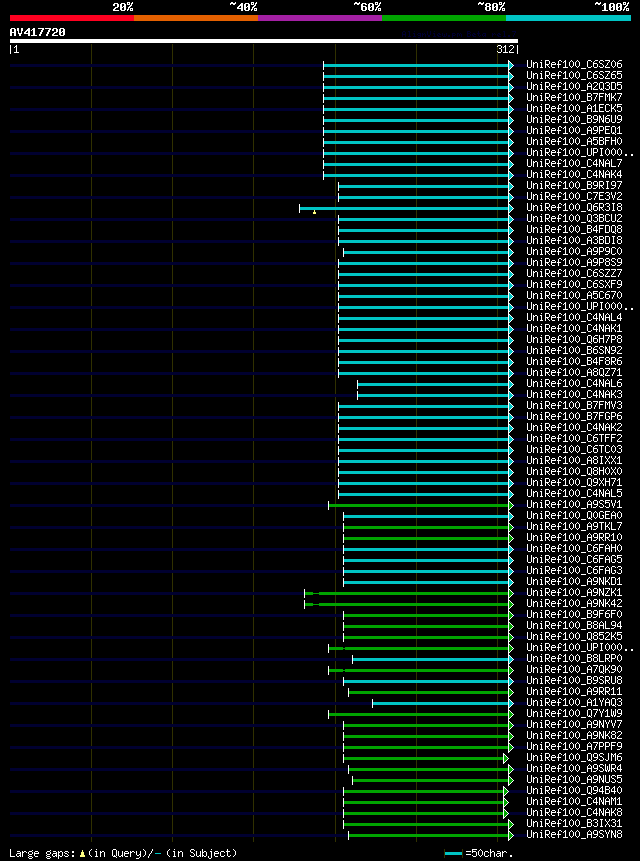Open hit UniRef100_B7FMK7
The image size is (640, 861).
(574, 98)
